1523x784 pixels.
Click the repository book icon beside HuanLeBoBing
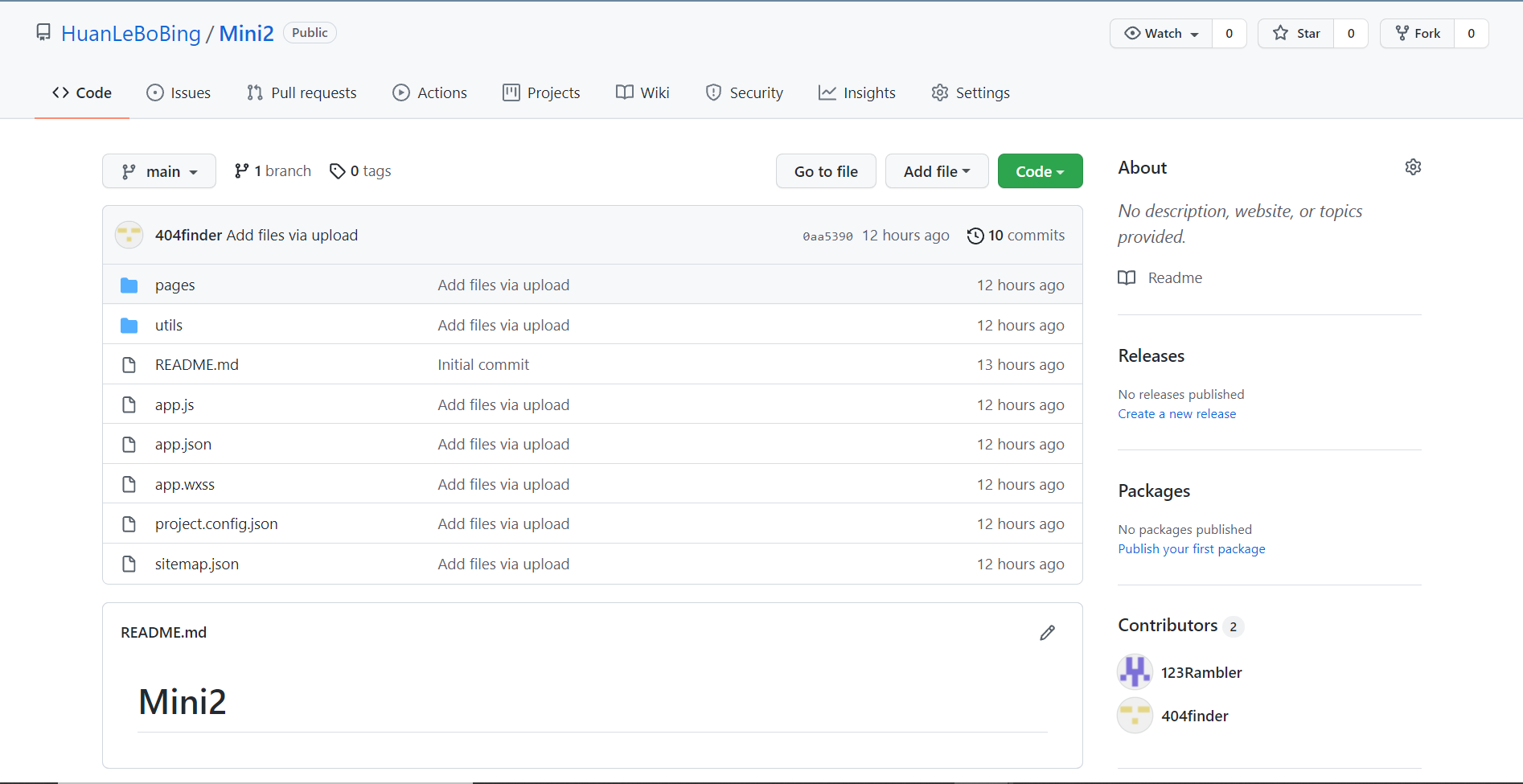click(x=43, y=33)
